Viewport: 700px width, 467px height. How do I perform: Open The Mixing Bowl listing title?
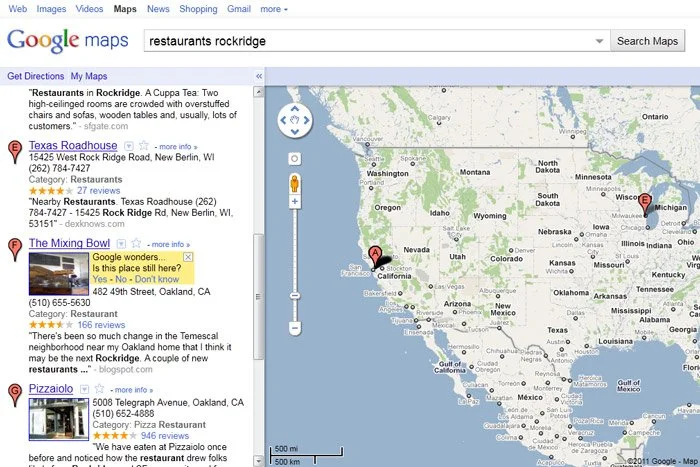pyautogui.click(x=69, y=243)
